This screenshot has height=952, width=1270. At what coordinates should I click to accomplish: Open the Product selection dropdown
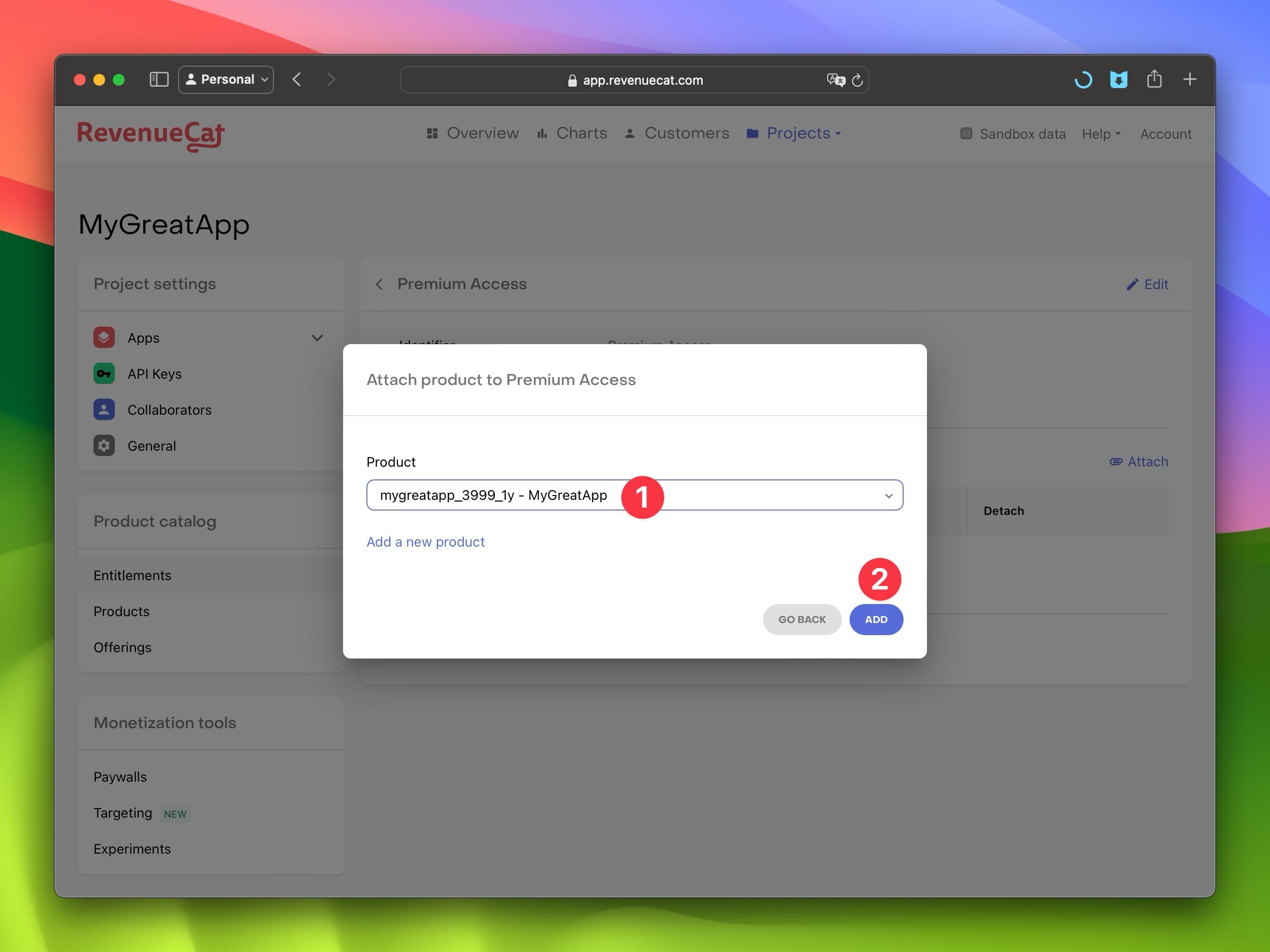(x=635, y=495)
